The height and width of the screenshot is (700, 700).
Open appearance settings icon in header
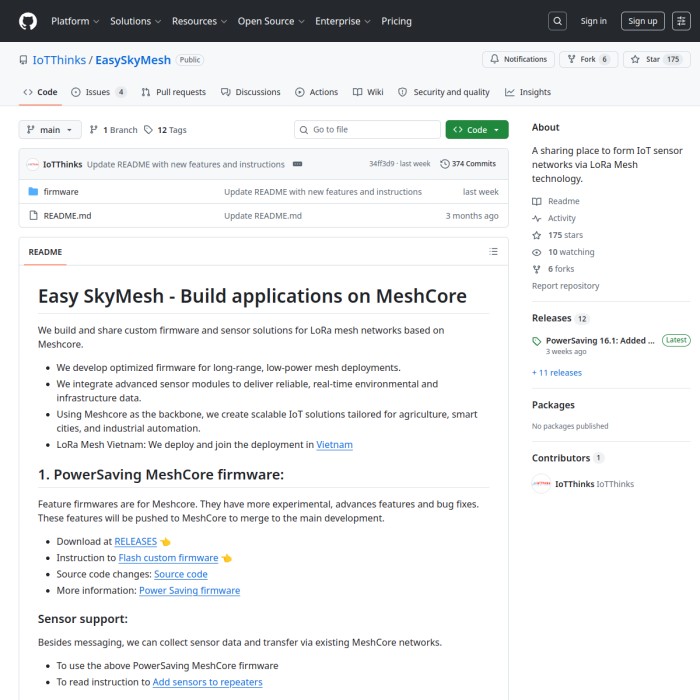[681, 21]
